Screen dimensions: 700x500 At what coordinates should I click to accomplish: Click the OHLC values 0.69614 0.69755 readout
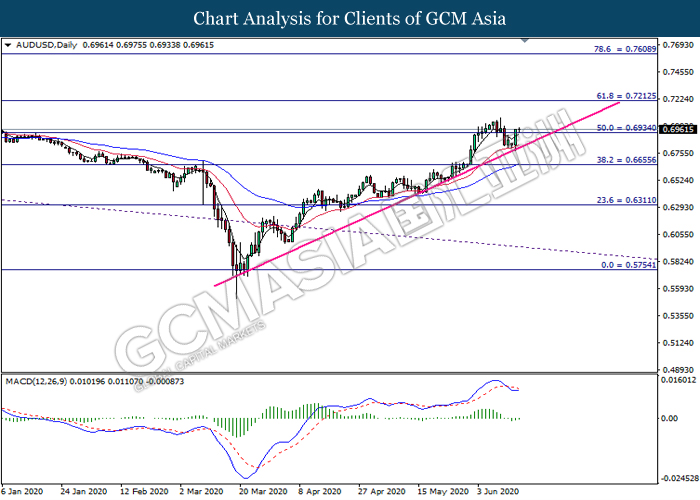pyautogui.click(x=148, y=45)
